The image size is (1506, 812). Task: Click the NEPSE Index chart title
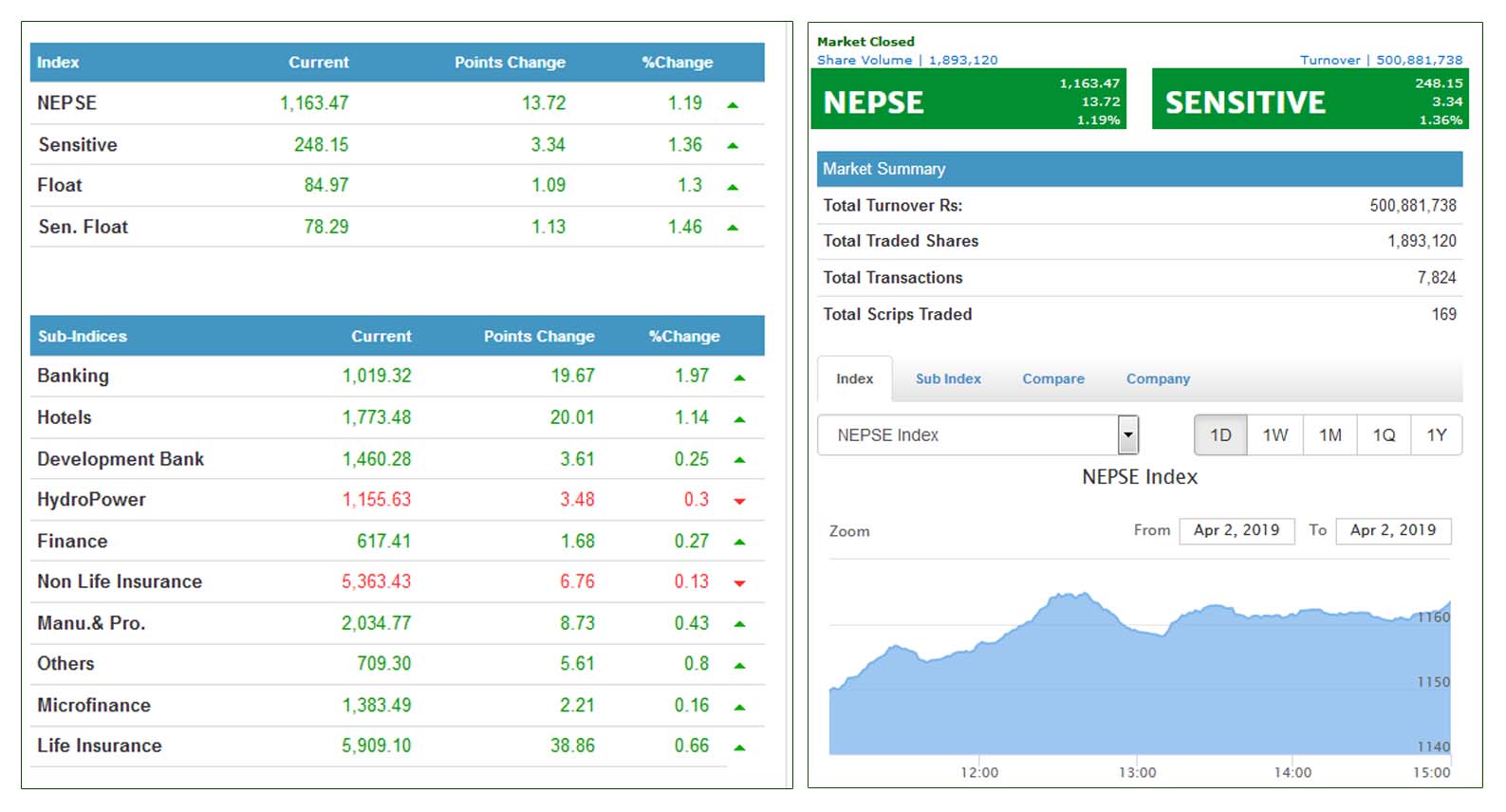pyautogui.click(x=1140, y=477)
